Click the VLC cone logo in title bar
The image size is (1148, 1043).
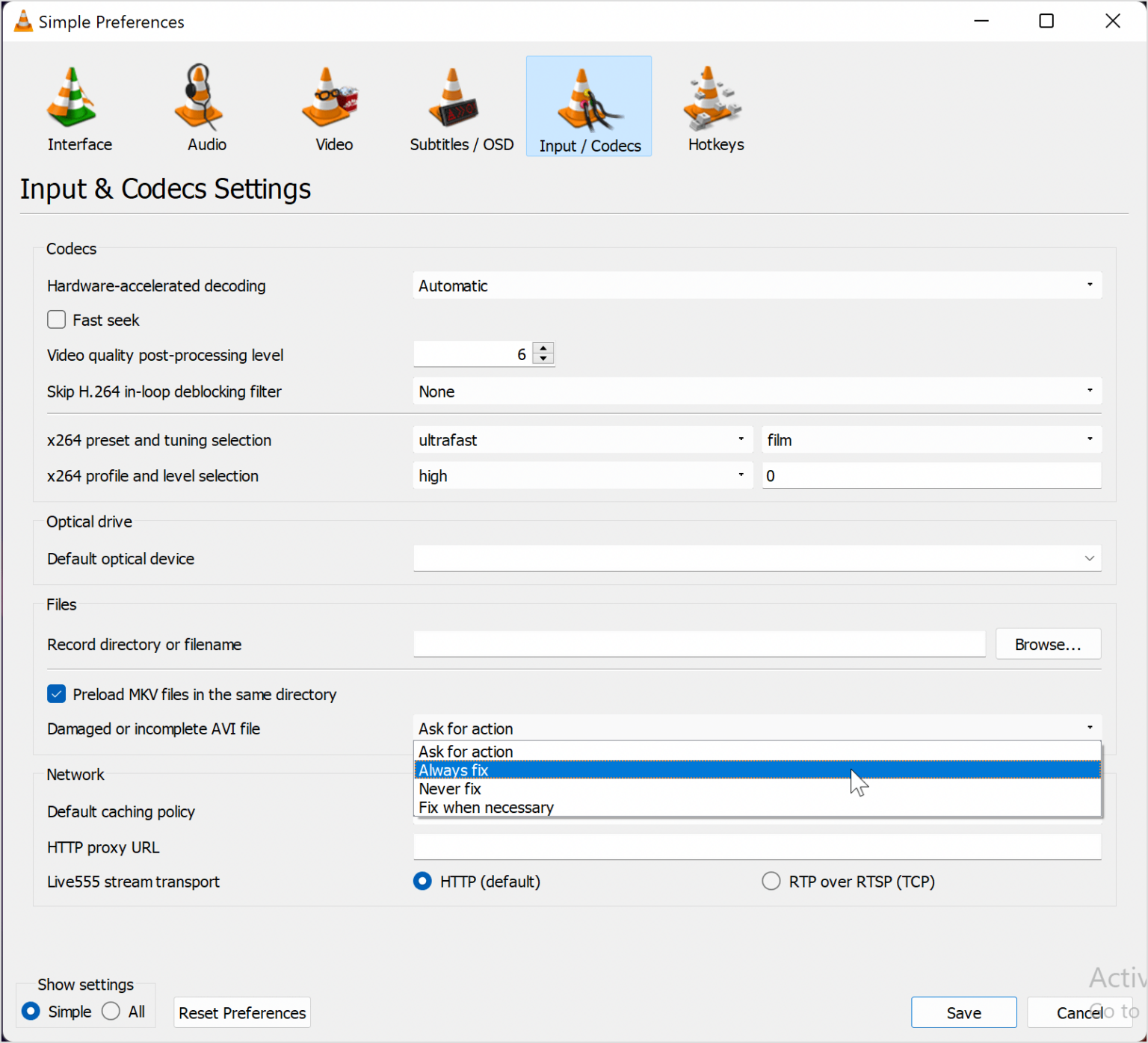22,21
